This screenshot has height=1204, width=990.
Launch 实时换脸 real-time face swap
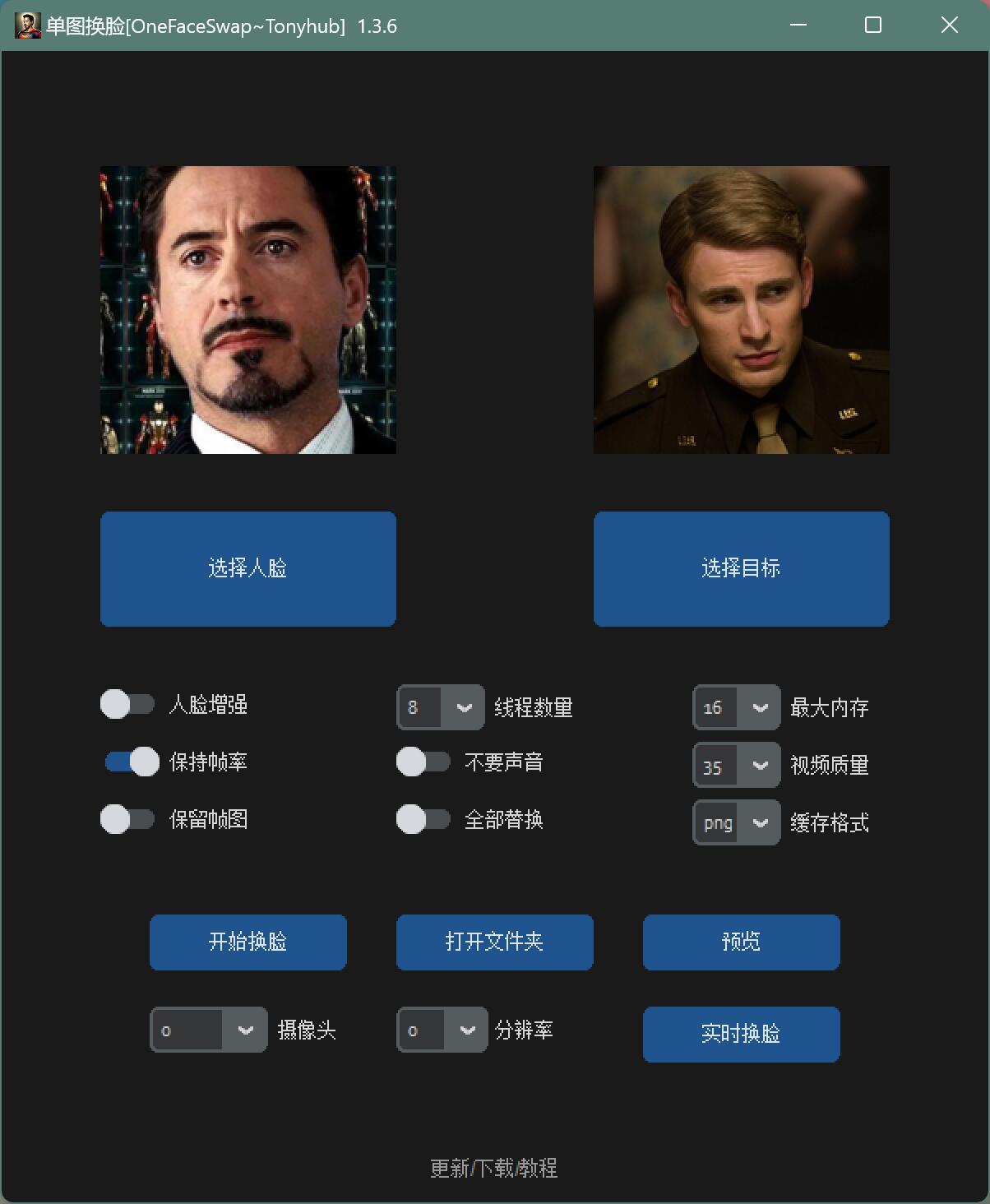[742, 1035]
